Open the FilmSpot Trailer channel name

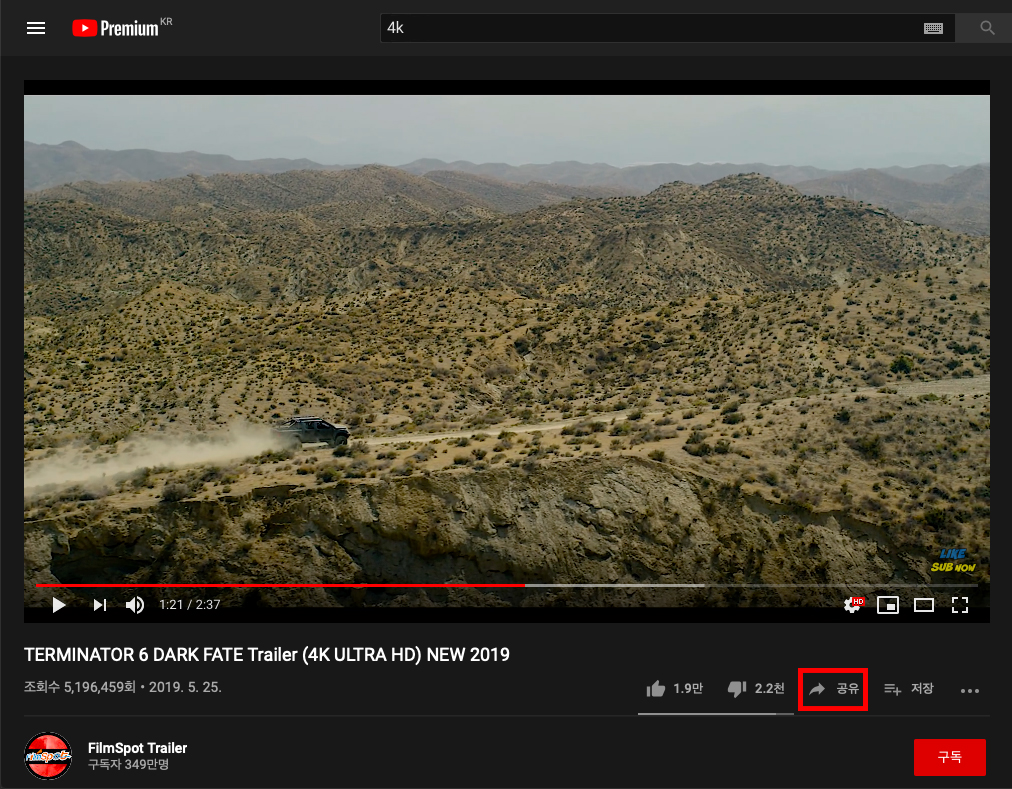137,748
